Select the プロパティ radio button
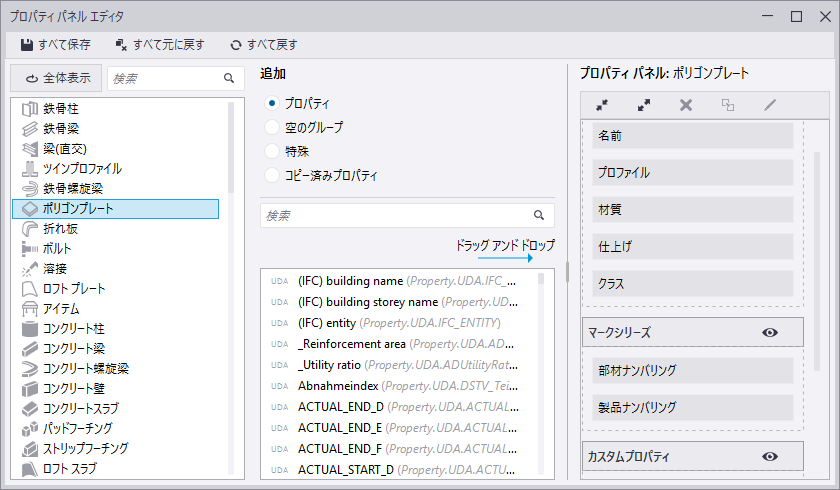Screen dimensions: 840x490 coord(272,103)
